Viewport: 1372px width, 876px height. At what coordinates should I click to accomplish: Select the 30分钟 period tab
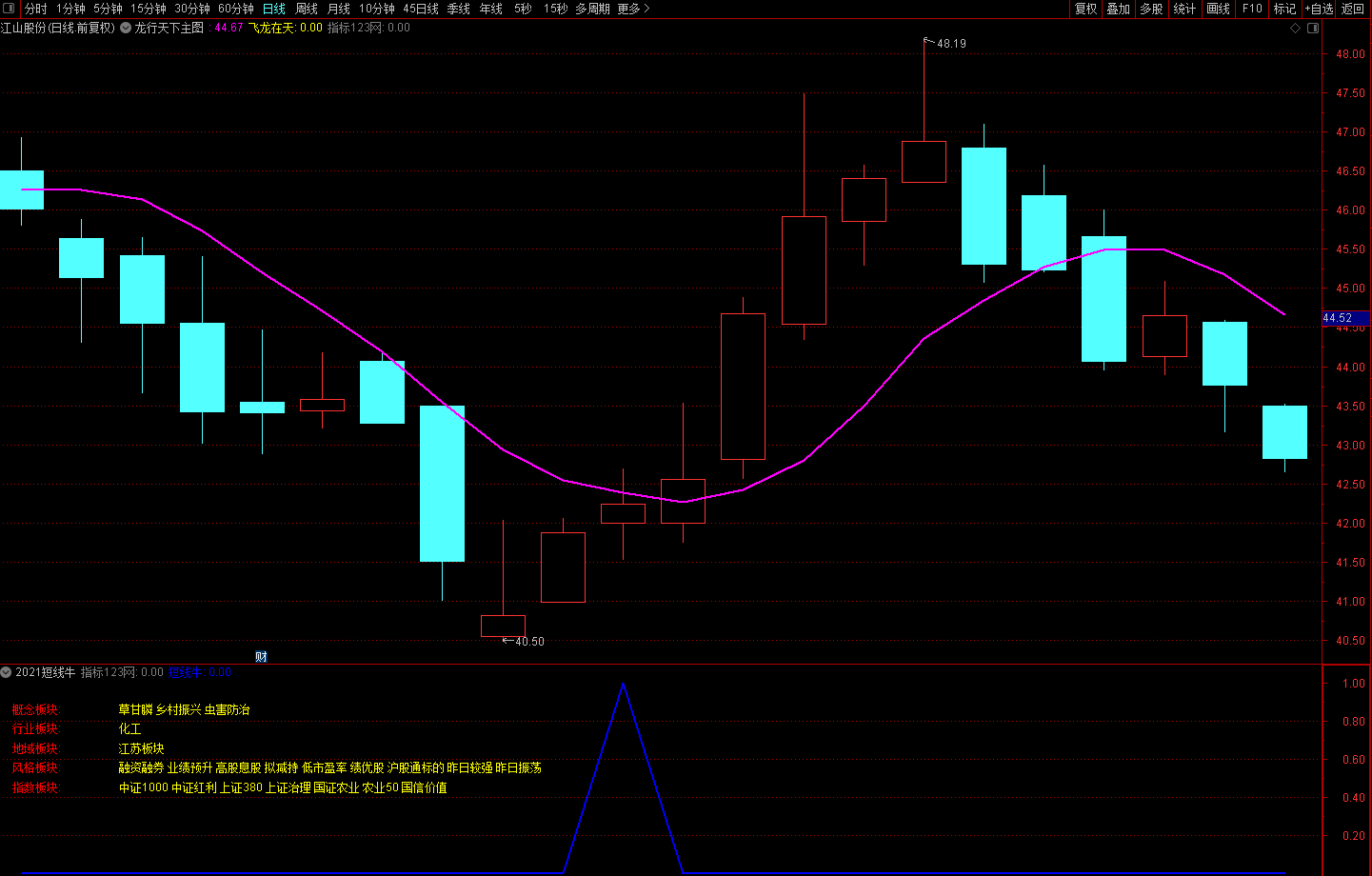click(x=192, y=9)
